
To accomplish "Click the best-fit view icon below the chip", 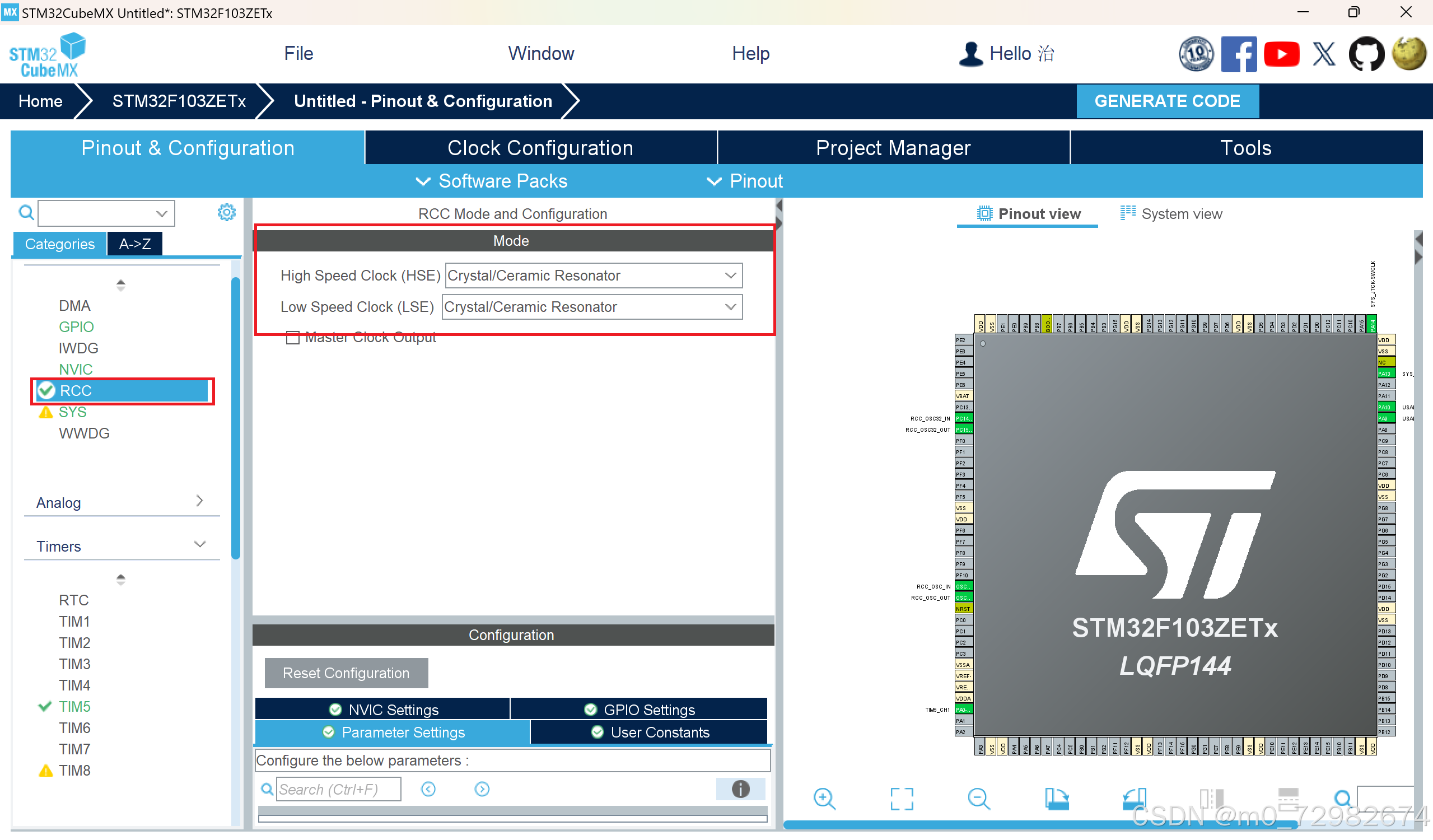I will (902, 799).
